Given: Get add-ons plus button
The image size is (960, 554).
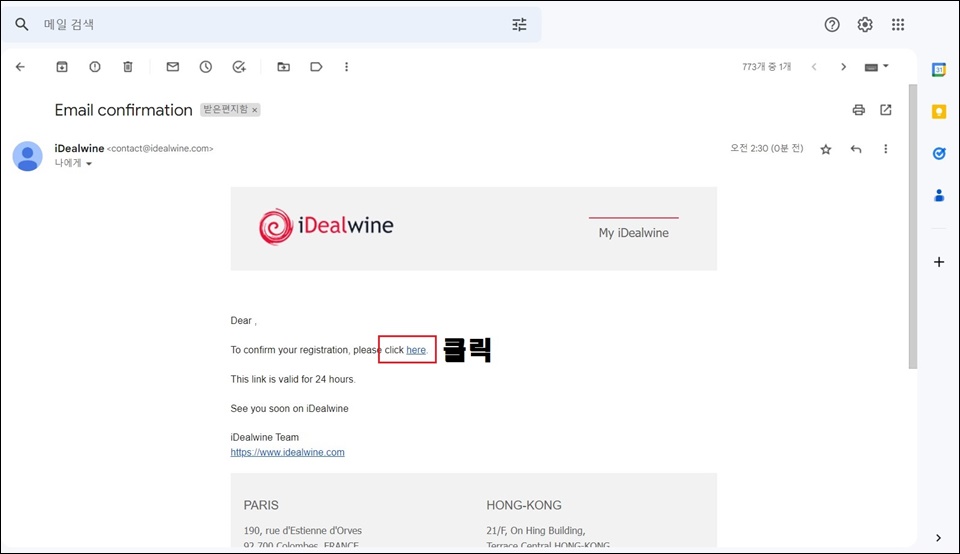Looking at the screenshot, I should pyautogui.click(x=939, y=262).
